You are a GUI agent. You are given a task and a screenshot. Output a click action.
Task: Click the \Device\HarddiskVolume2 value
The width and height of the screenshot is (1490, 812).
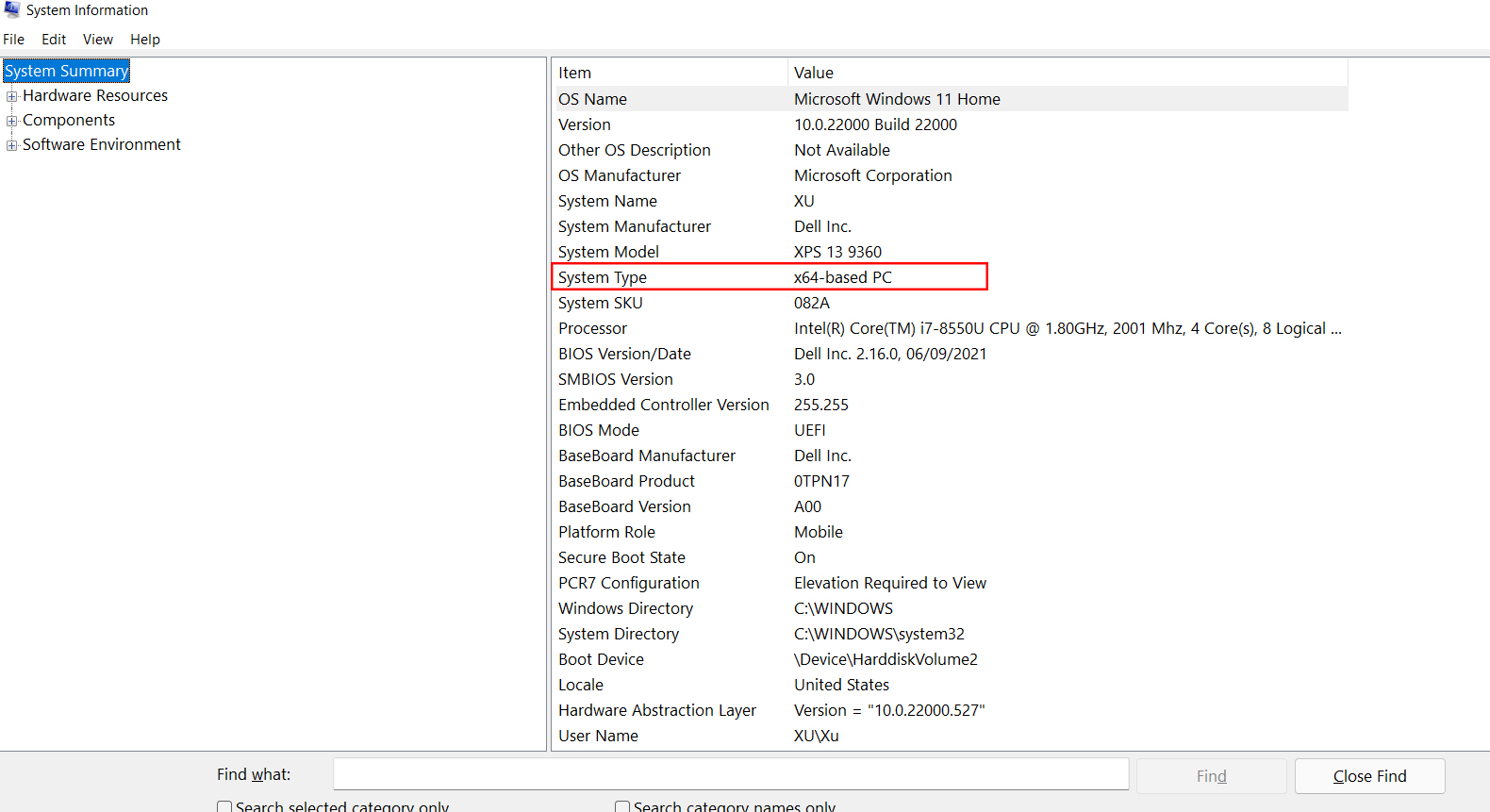click(886, 659)
